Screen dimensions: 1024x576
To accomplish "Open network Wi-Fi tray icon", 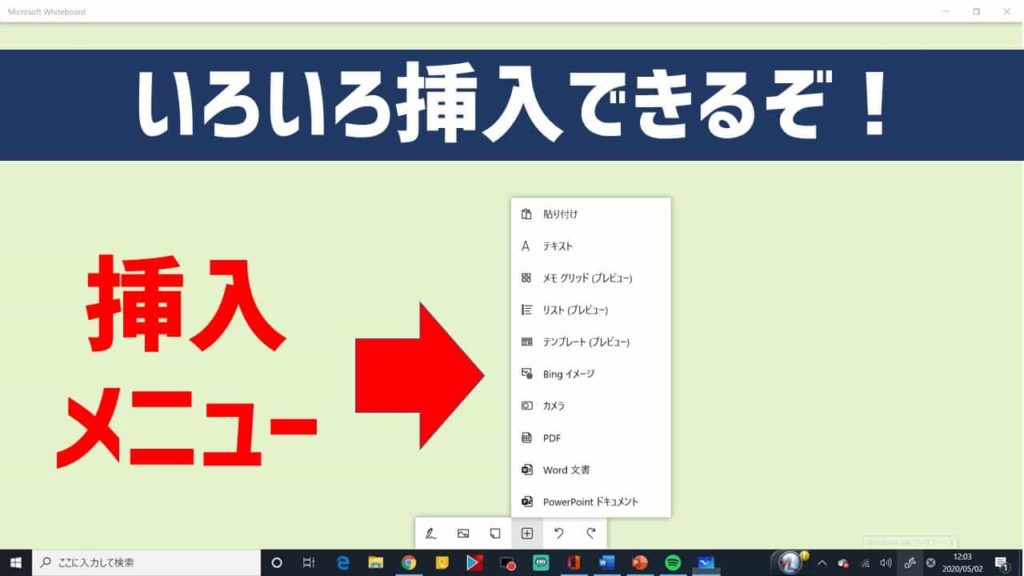I will pos(865,563).
